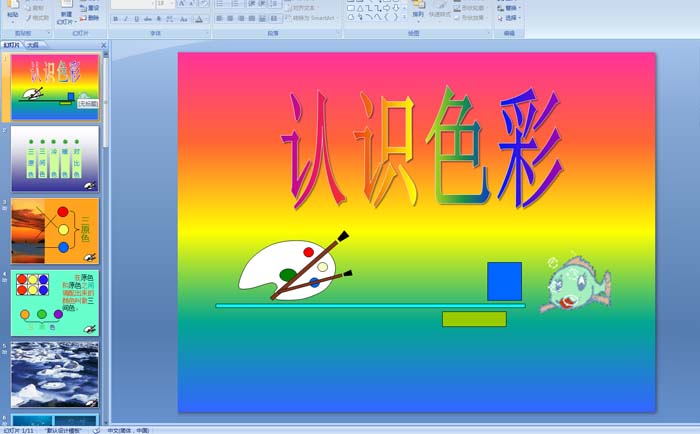The width and height of the screenshot is (700, 434).
Task: Open the Shape Outline menu
Action: tap(471, 8)
